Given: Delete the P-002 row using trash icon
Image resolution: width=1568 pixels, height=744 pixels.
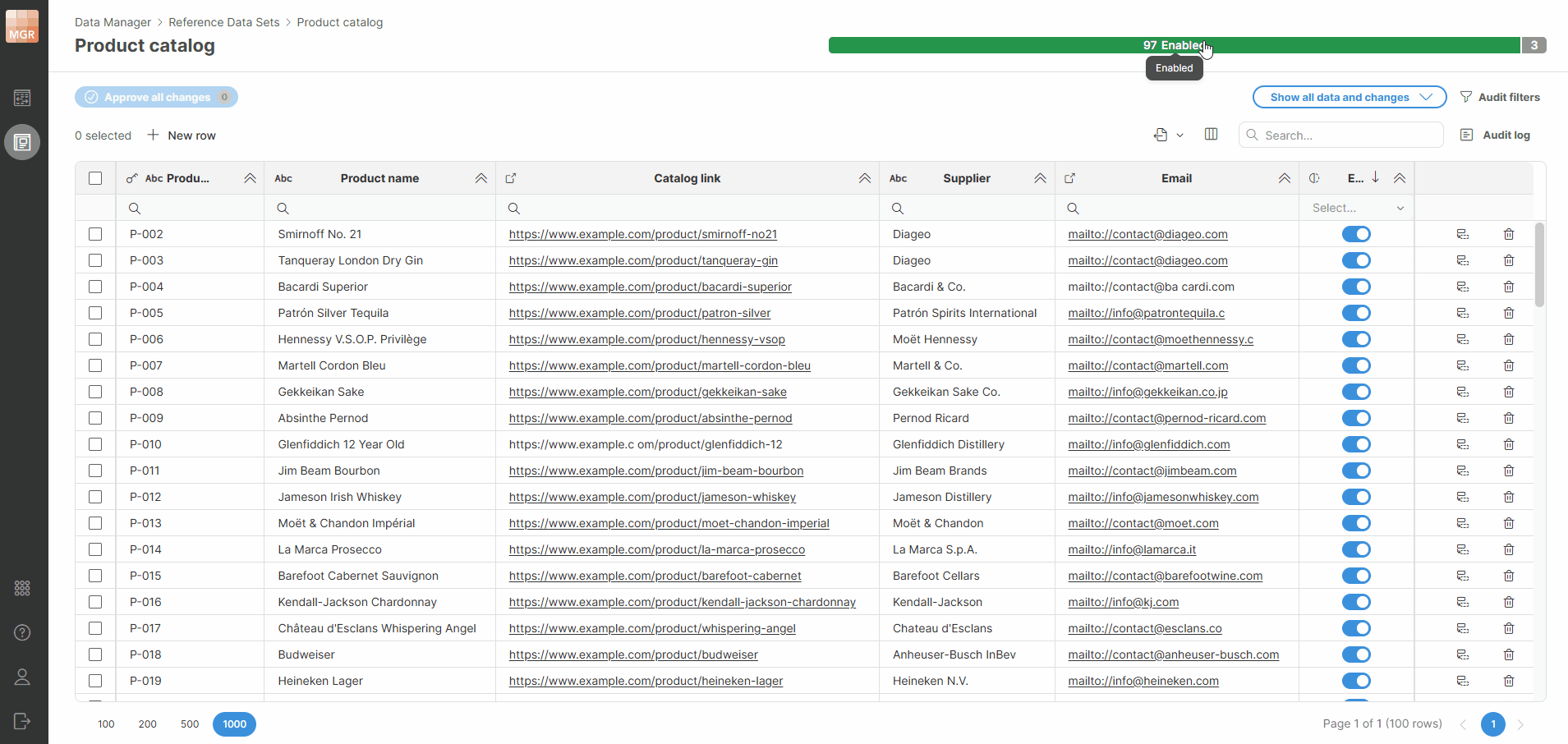Looking at the screenshot, I should [x=1508, y=234].
